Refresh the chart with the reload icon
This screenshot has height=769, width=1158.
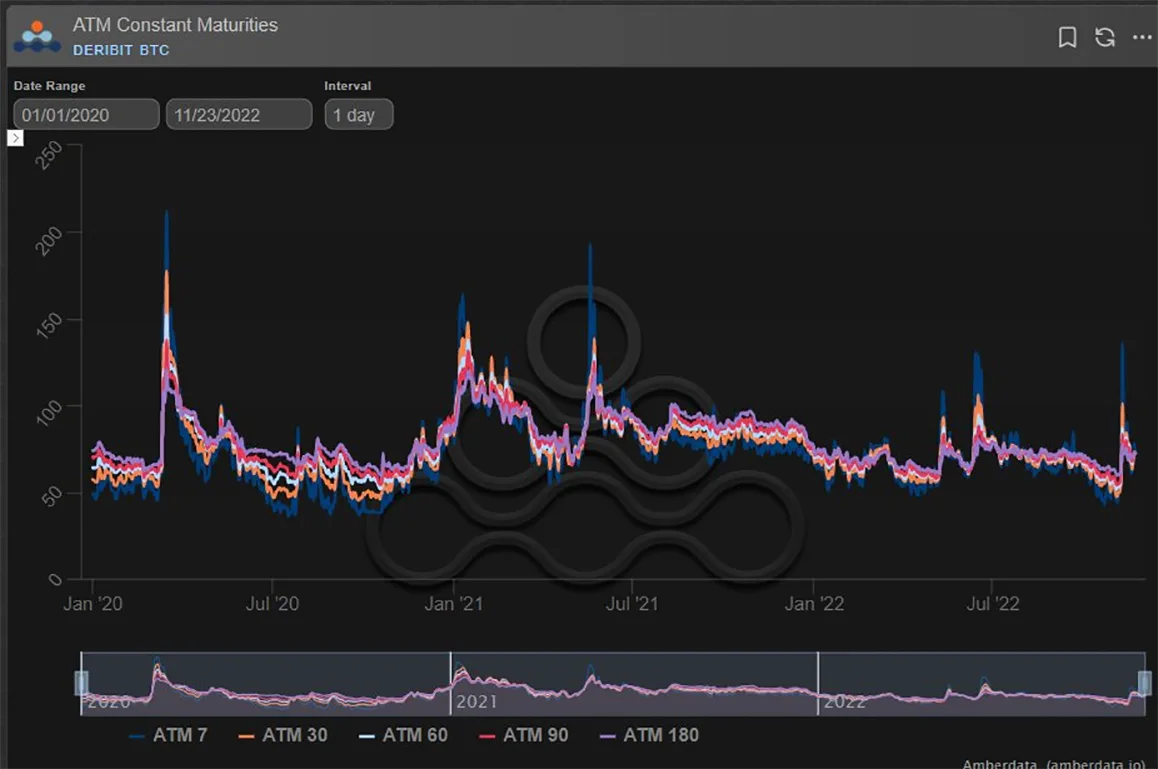[x=1105, y=37]
